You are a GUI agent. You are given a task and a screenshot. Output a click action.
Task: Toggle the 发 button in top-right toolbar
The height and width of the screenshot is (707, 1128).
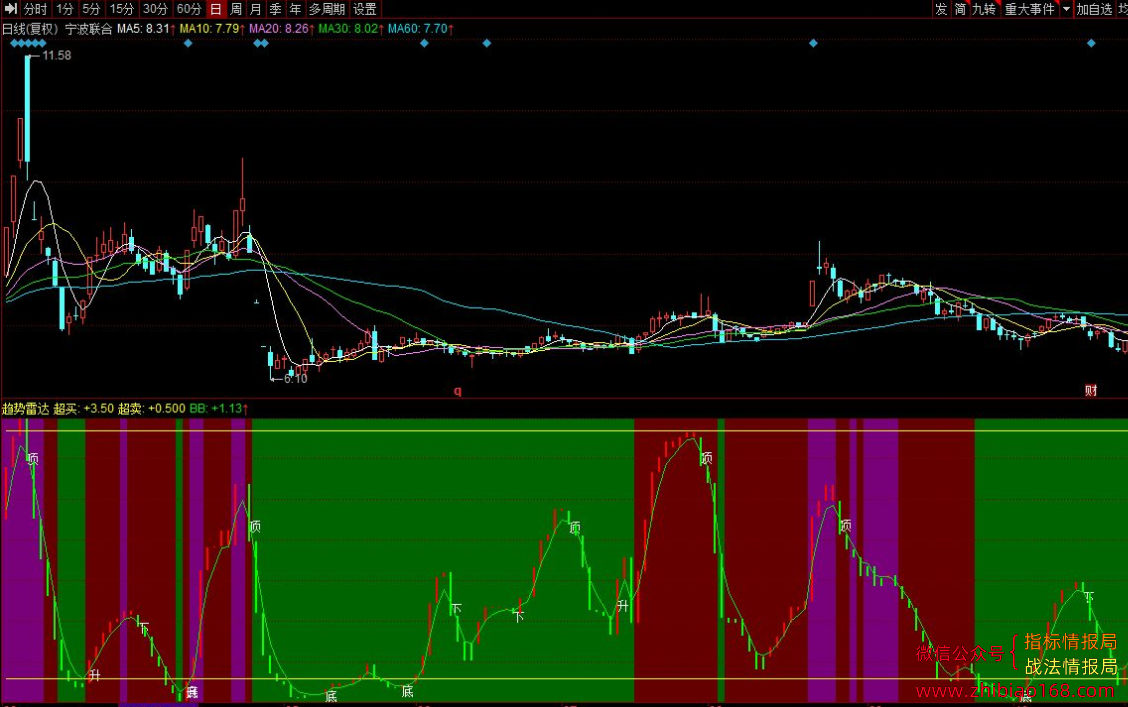click(x=941, y=9)
